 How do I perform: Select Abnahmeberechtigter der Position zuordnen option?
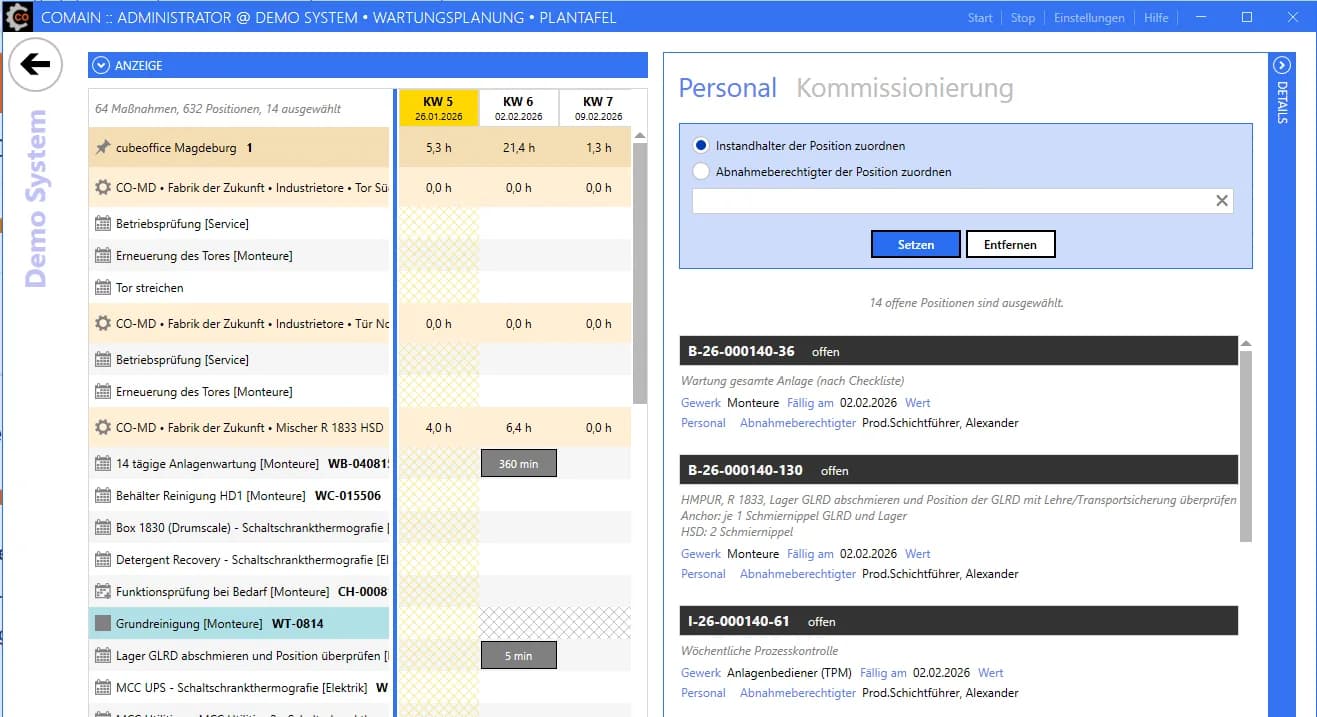(x=701, y=172)
